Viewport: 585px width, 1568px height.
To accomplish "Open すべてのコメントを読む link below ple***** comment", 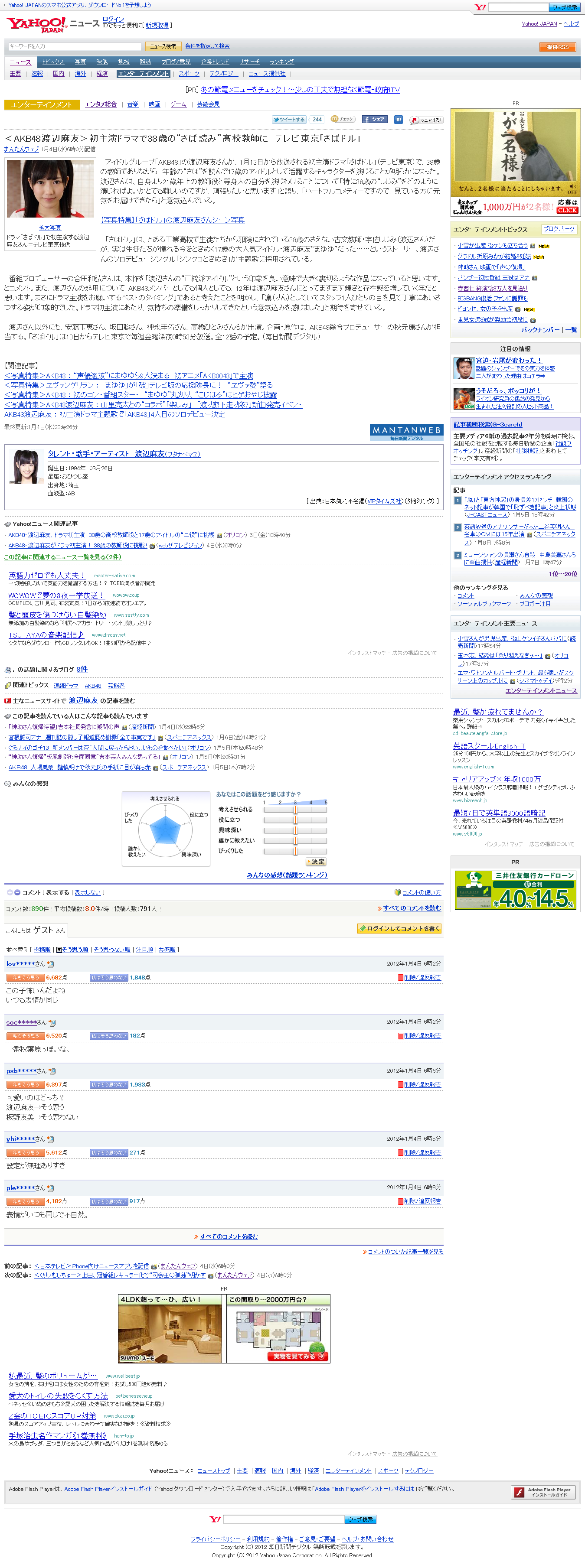I will click(229, 1236).
